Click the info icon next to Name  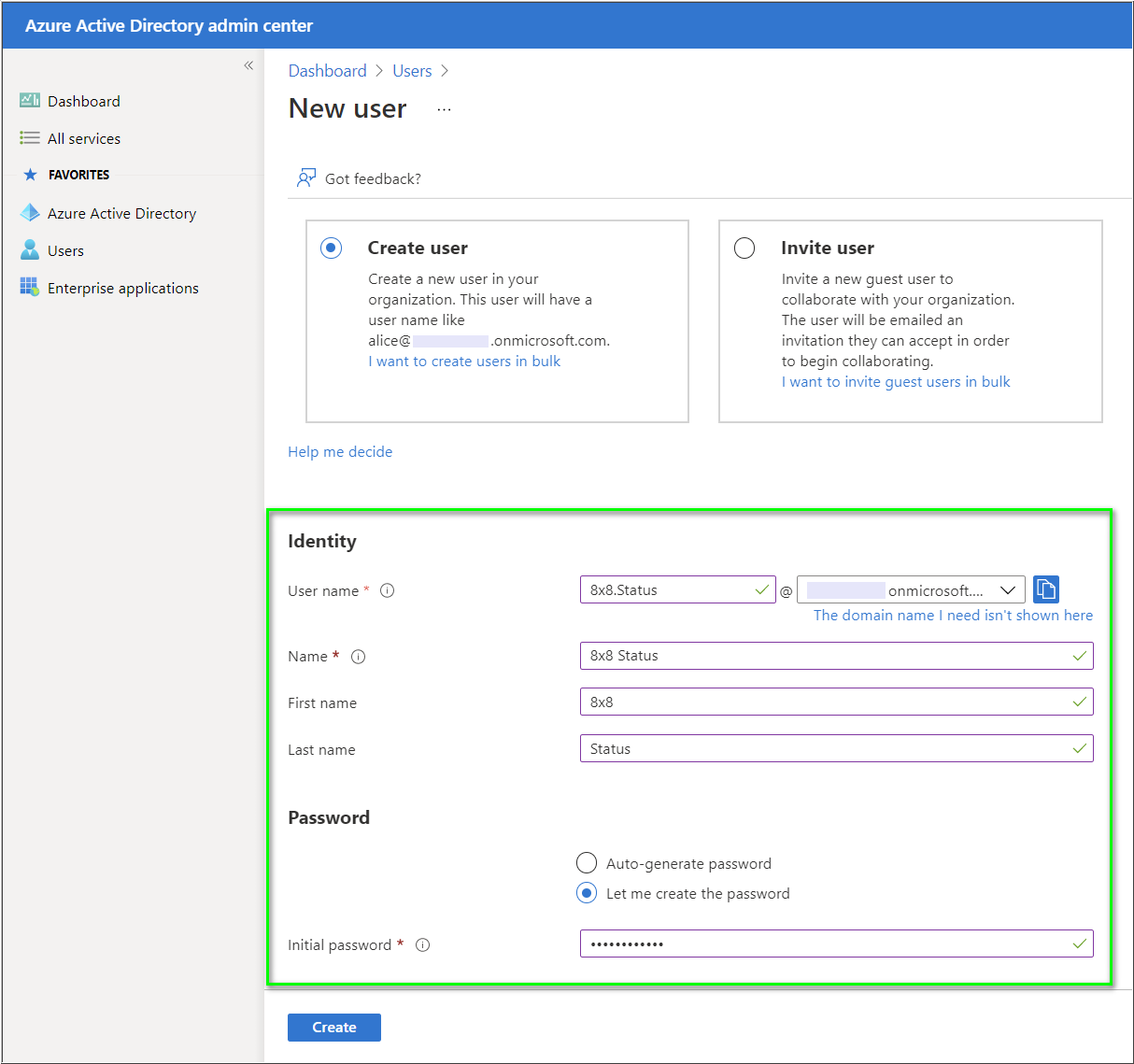[358, 657]
